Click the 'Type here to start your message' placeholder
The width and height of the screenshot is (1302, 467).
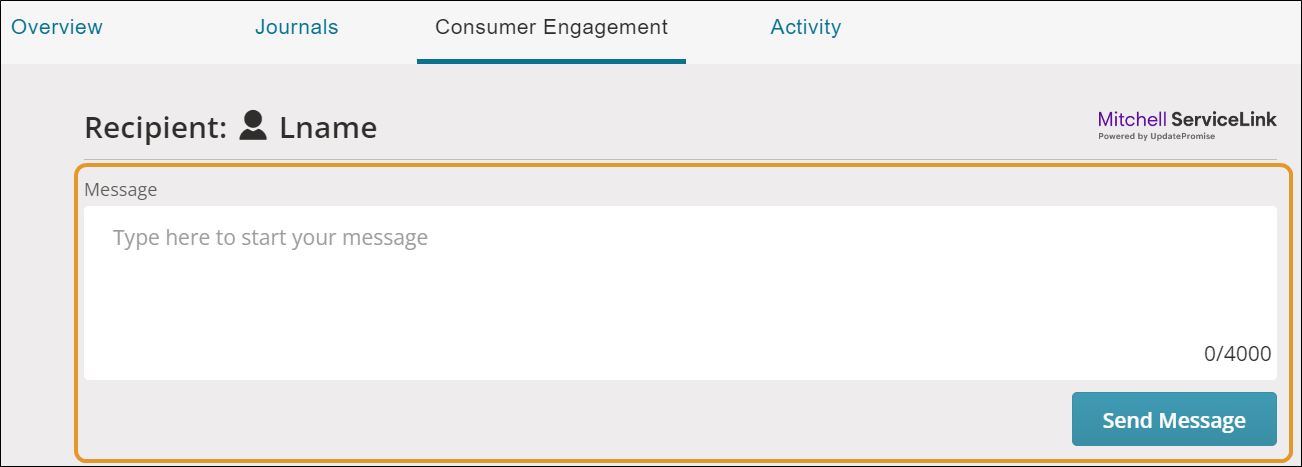pyautogui.click(x=270, y=238)
